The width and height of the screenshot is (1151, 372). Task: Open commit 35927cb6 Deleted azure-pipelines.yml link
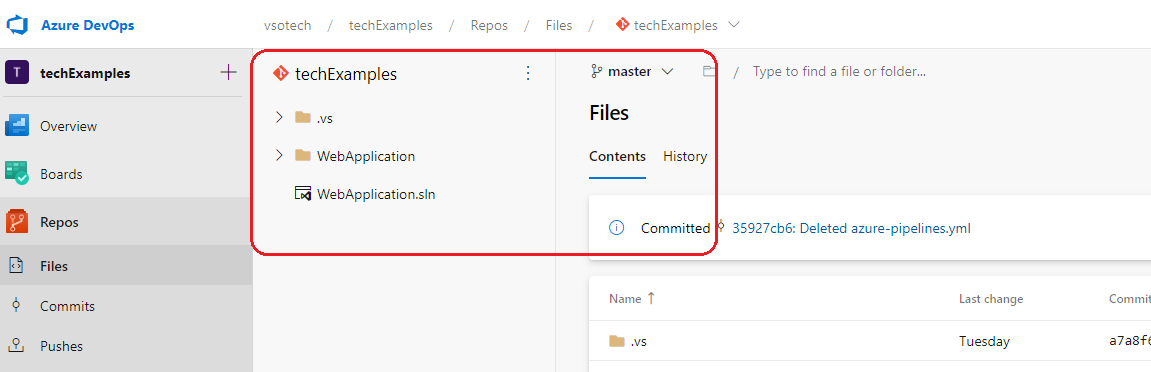(852, 228)
